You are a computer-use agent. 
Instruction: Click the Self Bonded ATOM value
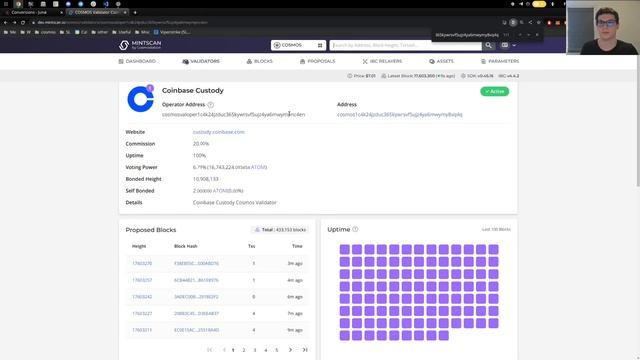(x=218, y=191)
